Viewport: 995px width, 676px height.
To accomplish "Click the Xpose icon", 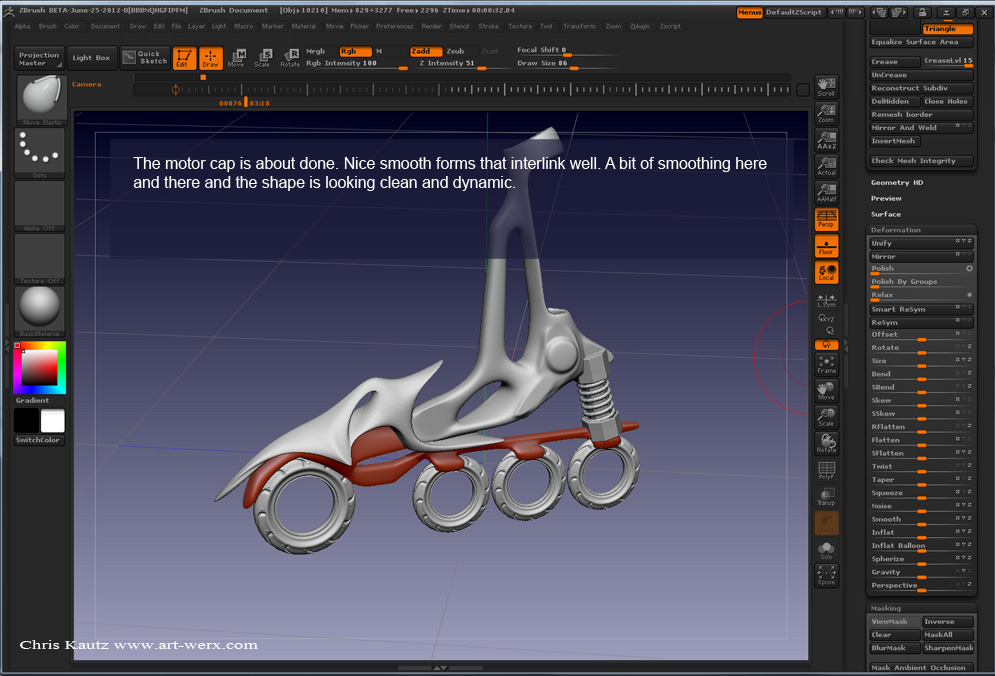I will pyautogui.click(x=826, y=576).
